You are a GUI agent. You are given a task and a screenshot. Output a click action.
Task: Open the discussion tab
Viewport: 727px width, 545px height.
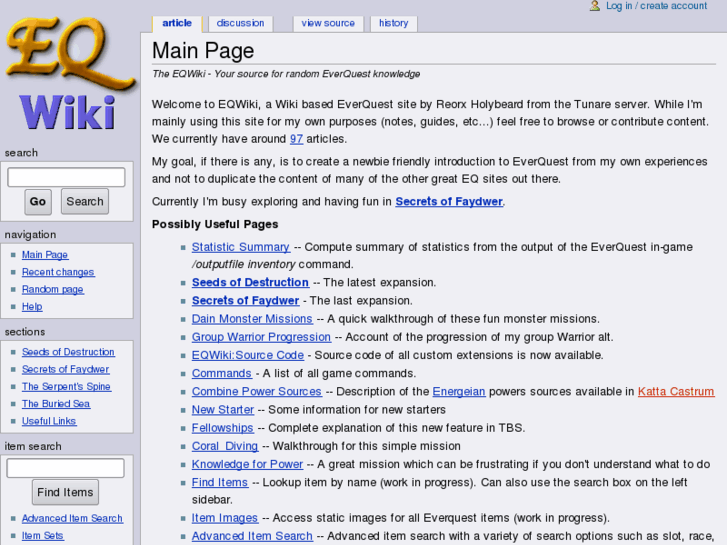pos(240,23)
